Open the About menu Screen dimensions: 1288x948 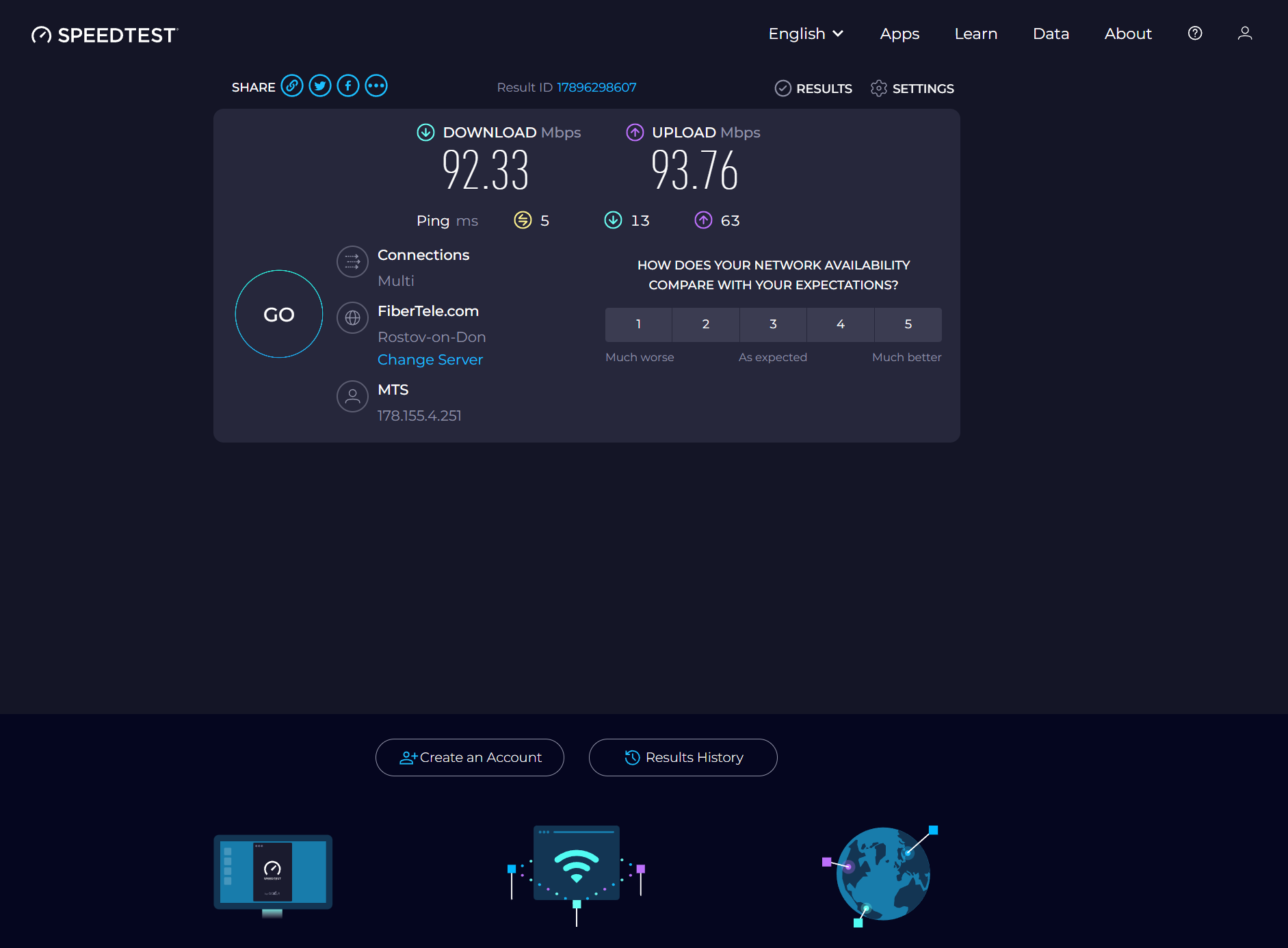point(1128,34)
